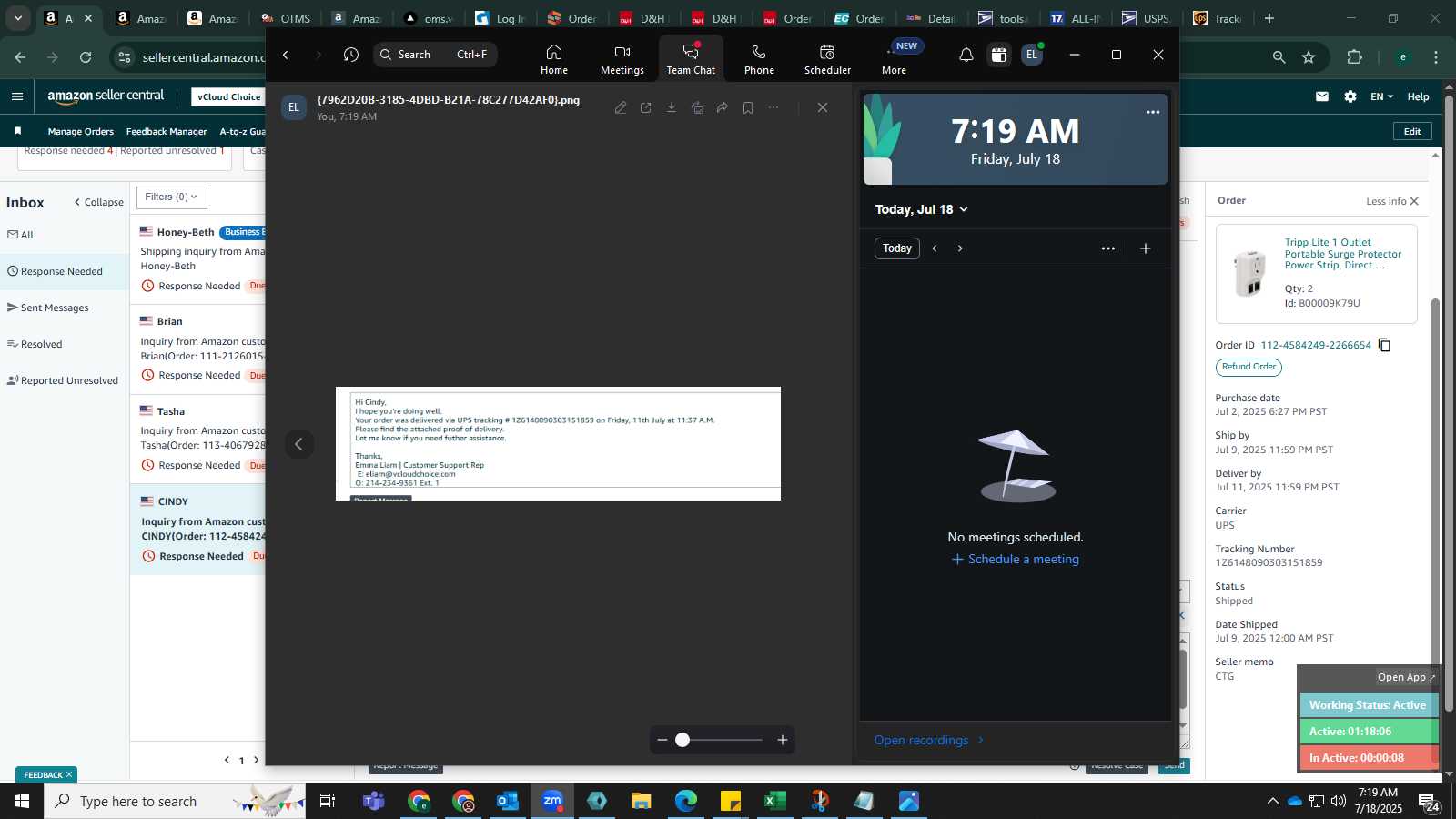This screenshot has height=819, width=1456.
Task: Share the image with forward arrow
Action: [723, 107]
